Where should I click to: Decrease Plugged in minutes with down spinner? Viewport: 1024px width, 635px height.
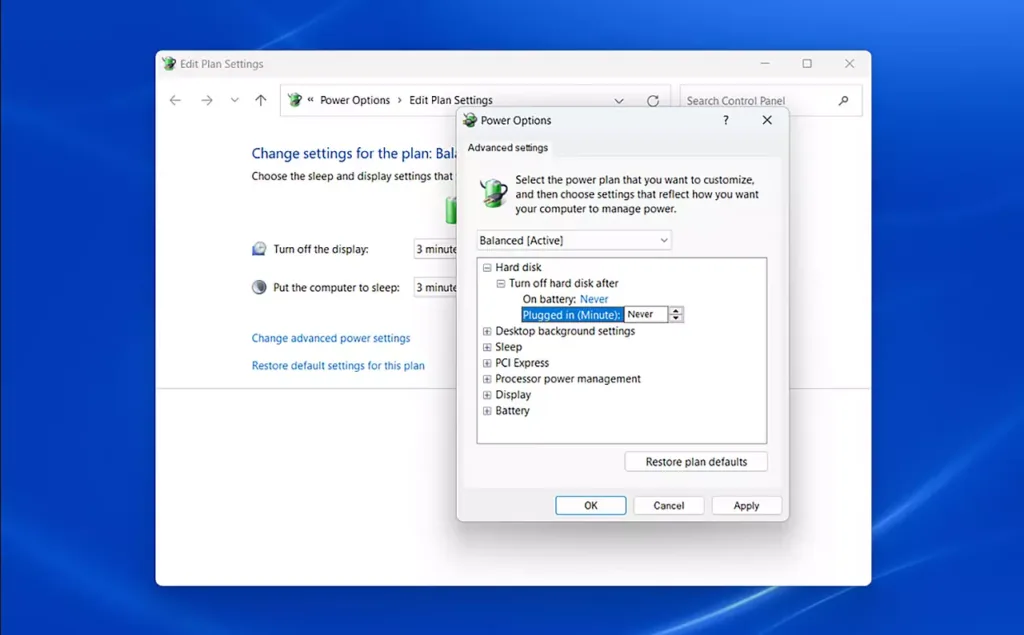pos(676,318)
